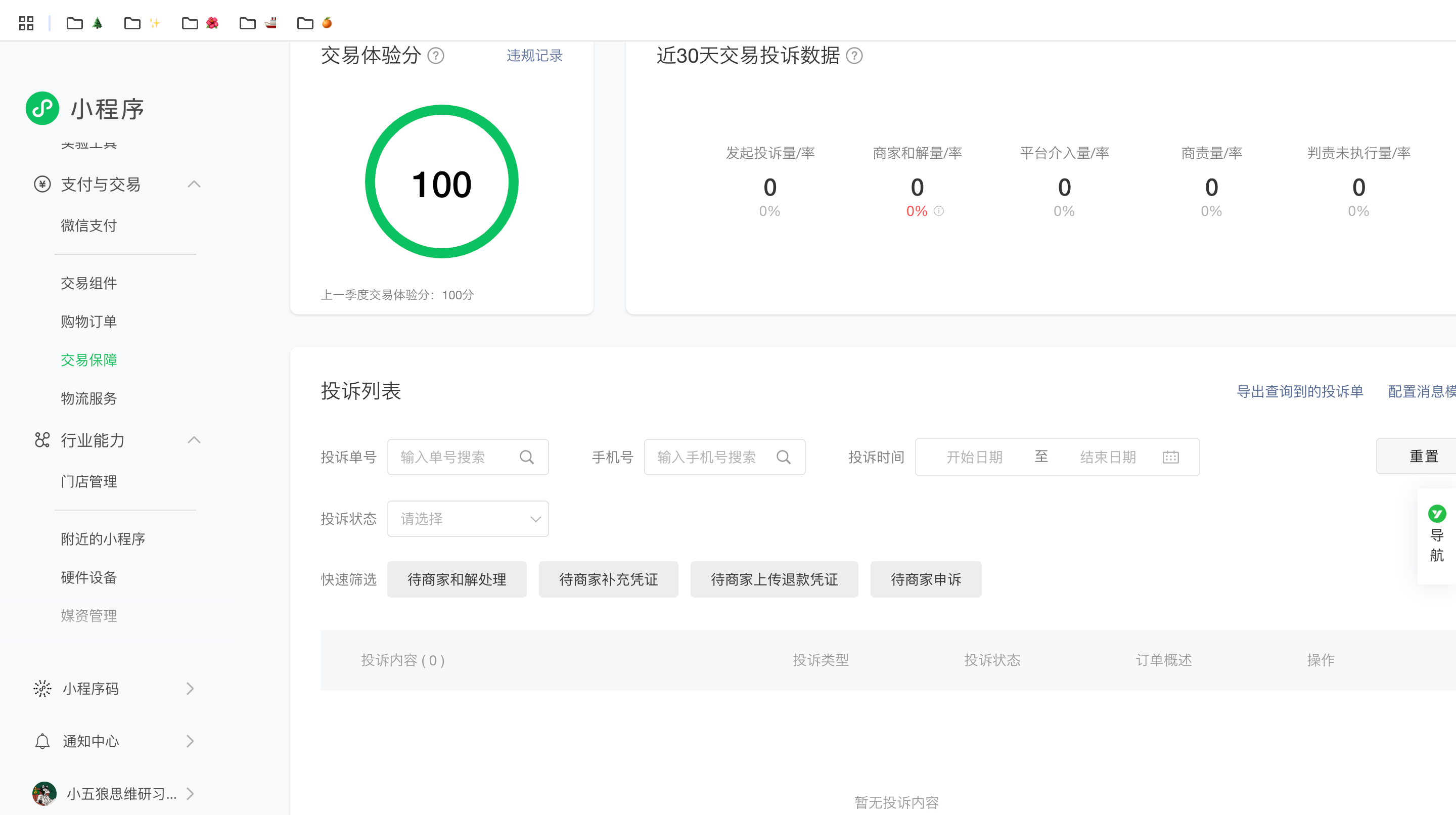Open the 违规记录 link

point(534,56)
